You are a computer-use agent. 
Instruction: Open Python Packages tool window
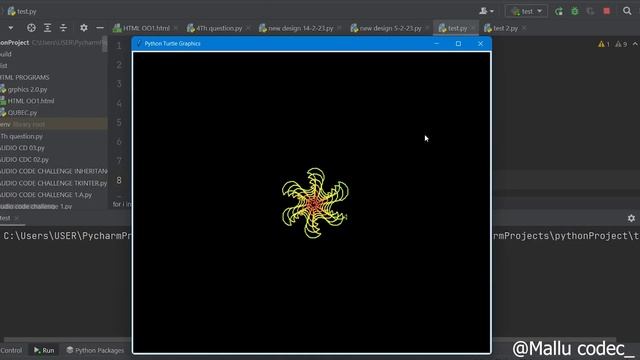pos(95,350)
